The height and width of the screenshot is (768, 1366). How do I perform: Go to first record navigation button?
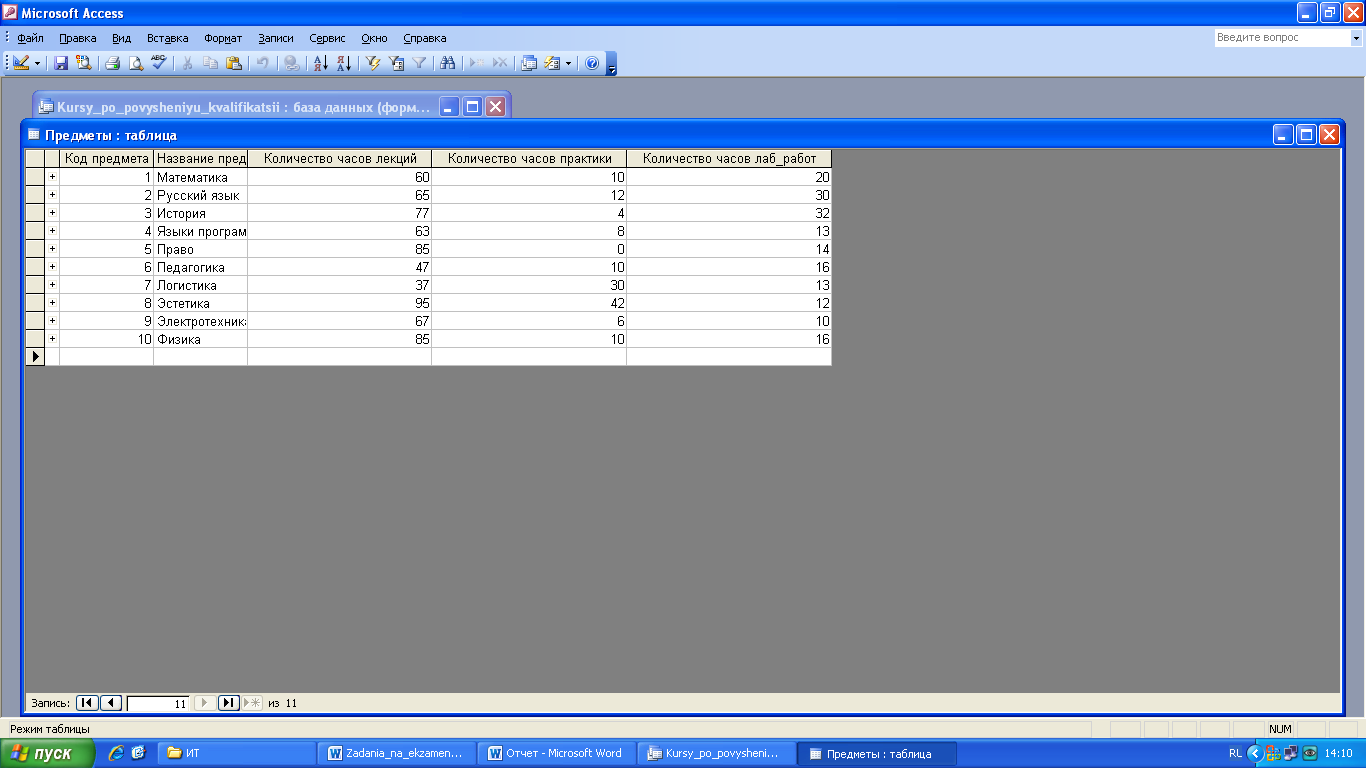87,703
